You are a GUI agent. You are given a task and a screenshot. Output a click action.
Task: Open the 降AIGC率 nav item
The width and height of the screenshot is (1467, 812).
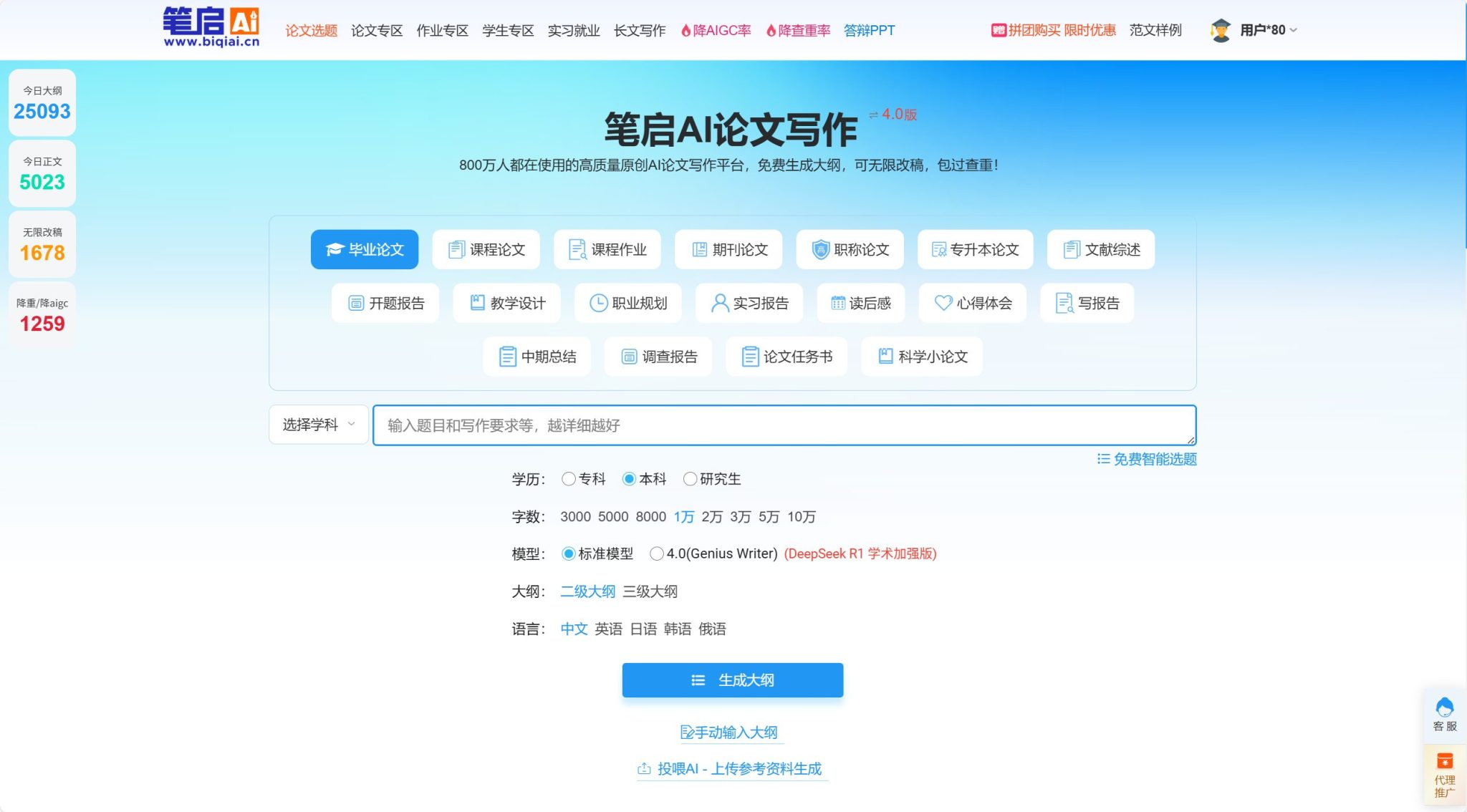[x=716, y=30]
